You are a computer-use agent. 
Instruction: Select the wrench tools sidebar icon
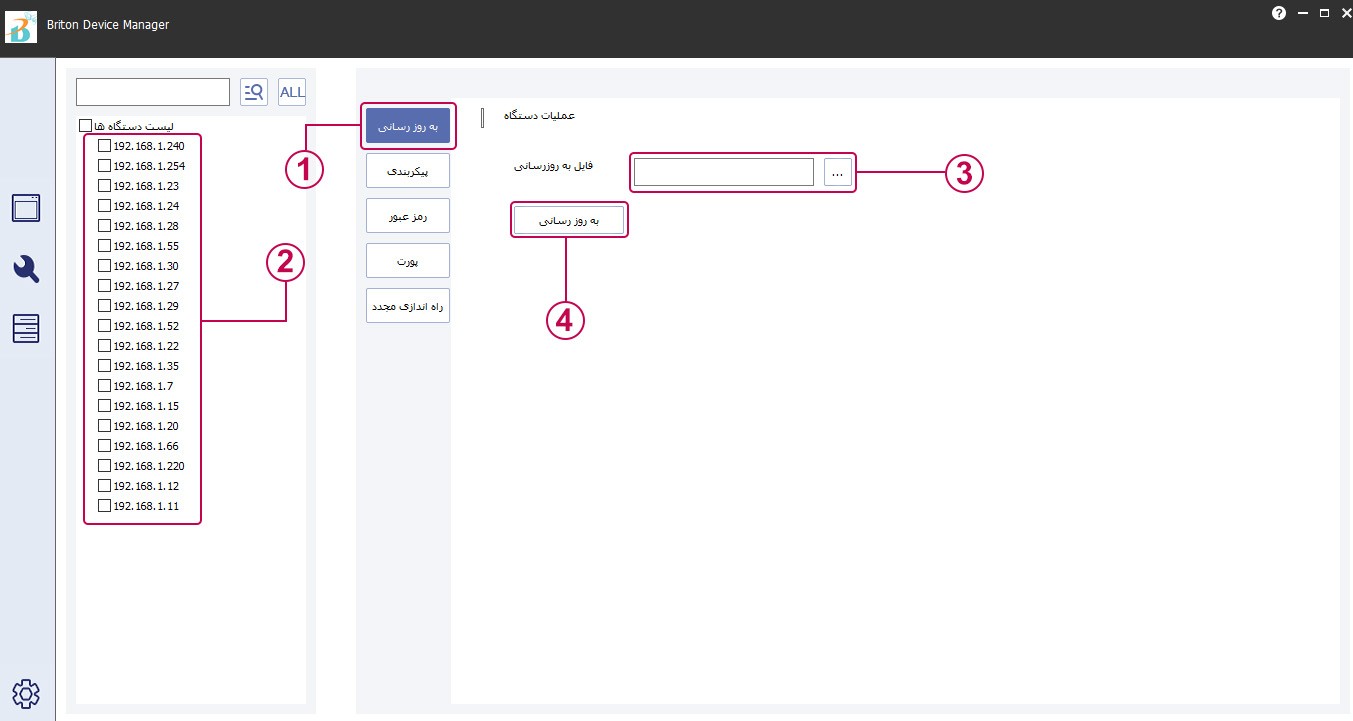pos(26,268)
